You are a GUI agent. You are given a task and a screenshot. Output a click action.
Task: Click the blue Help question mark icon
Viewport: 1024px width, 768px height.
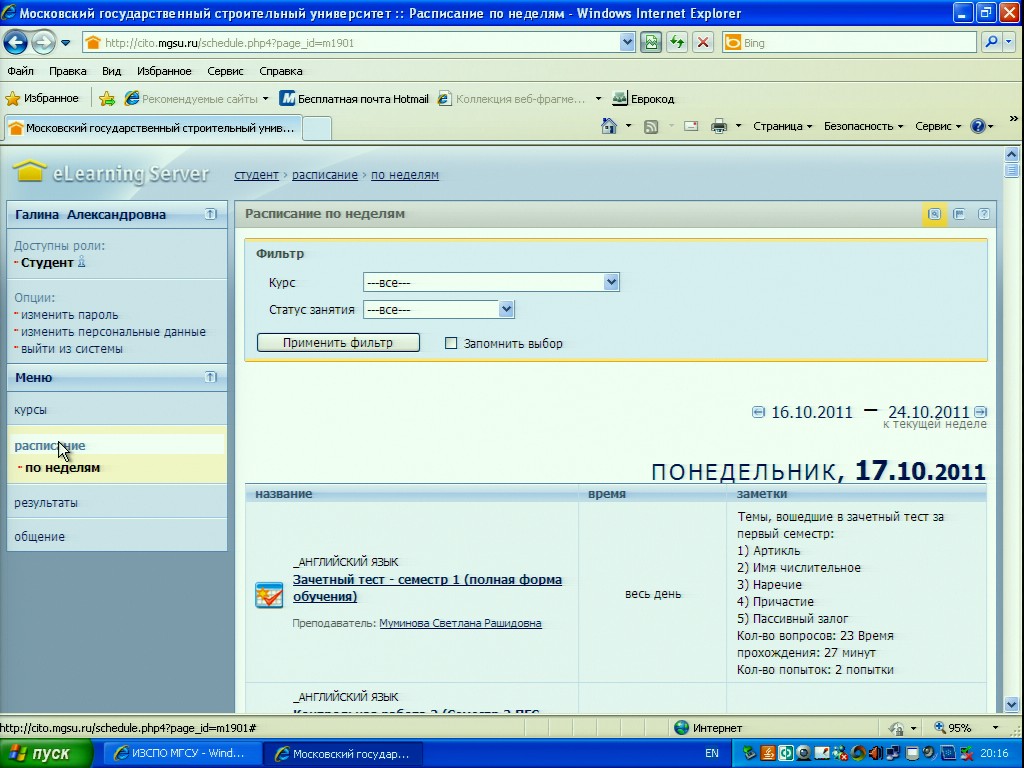click(978, 126)
